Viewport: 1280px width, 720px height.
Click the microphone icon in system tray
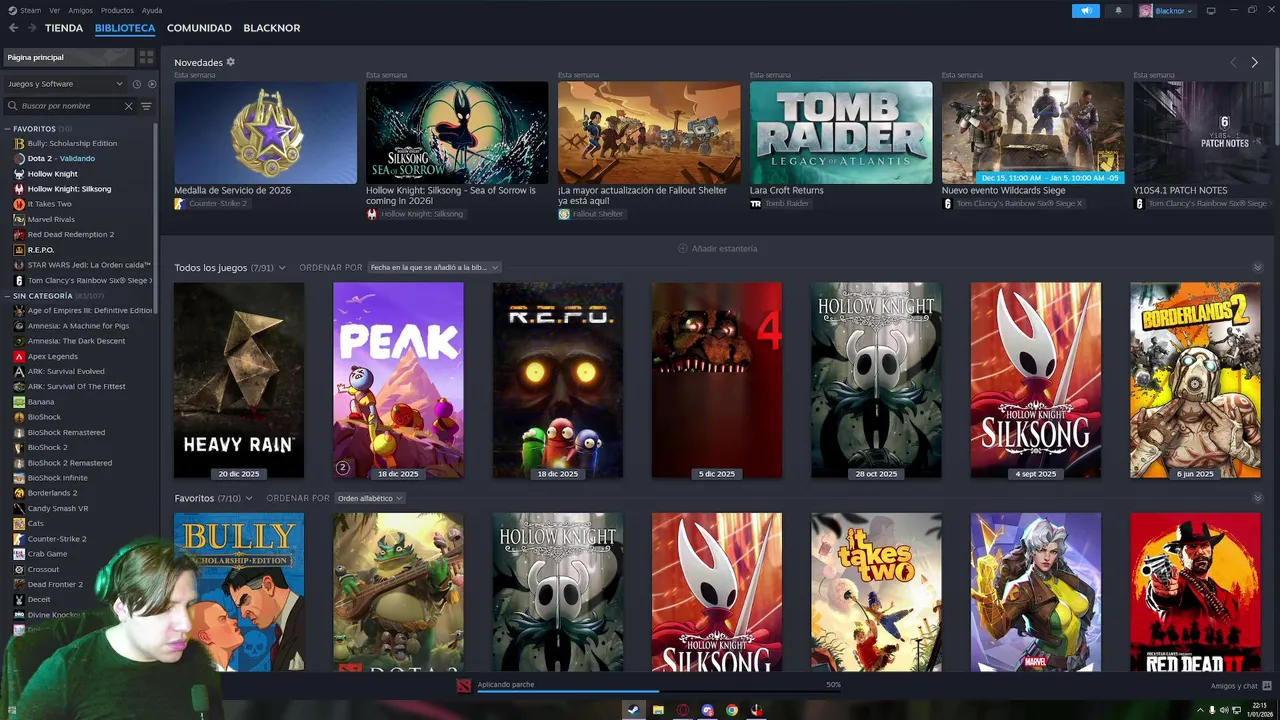coord(1212,710)
